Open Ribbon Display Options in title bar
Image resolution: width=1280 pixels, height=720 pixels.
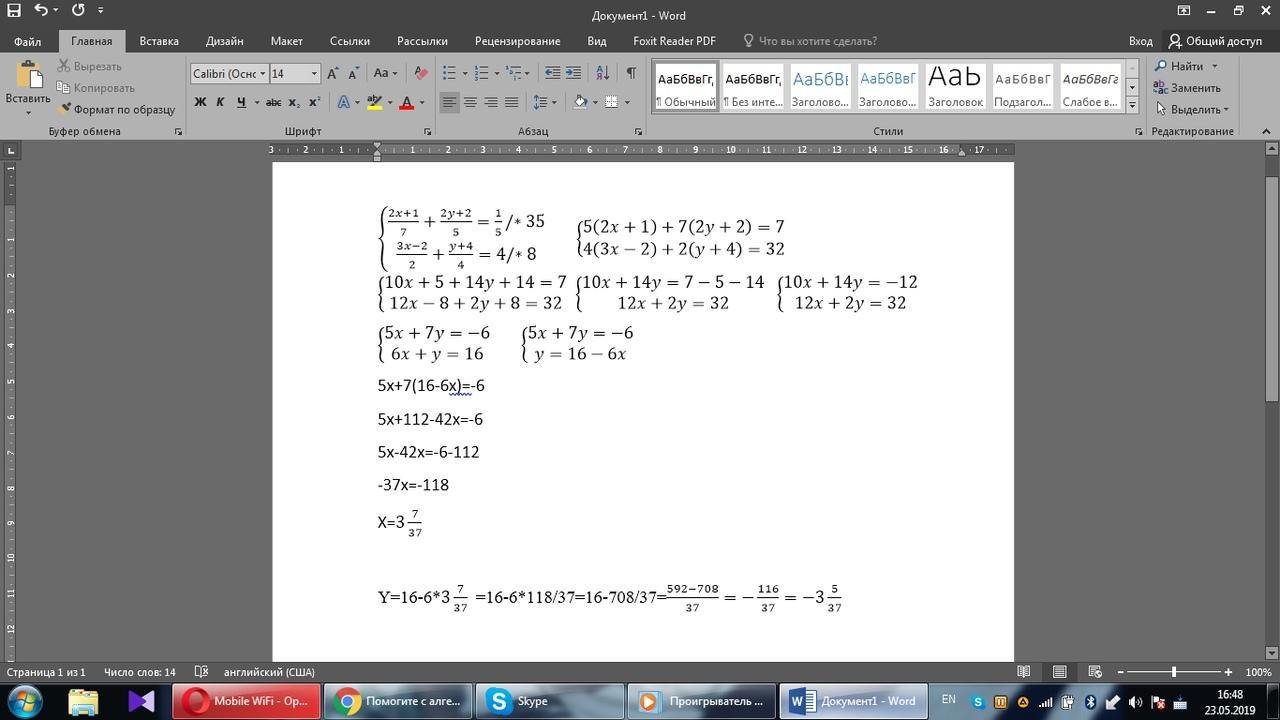[1184, 11]
